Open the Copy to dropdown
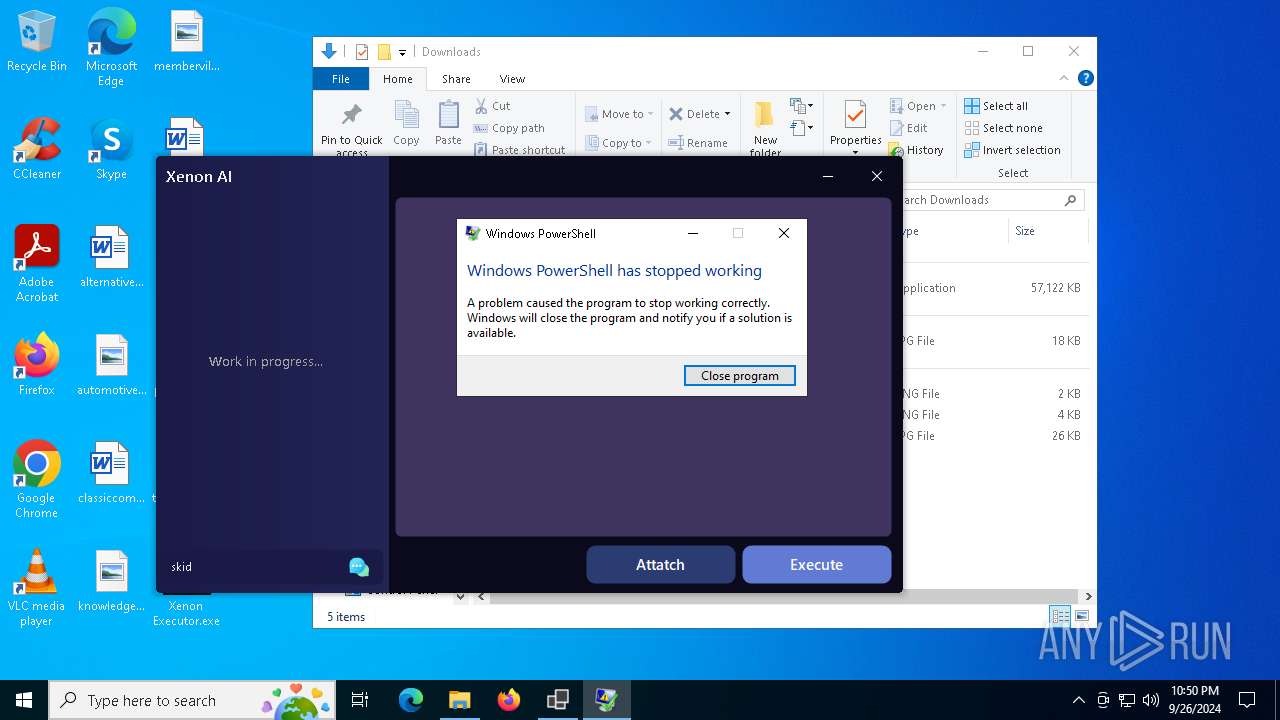Screen dimensions: 1280x720 [x=618, y=143]
